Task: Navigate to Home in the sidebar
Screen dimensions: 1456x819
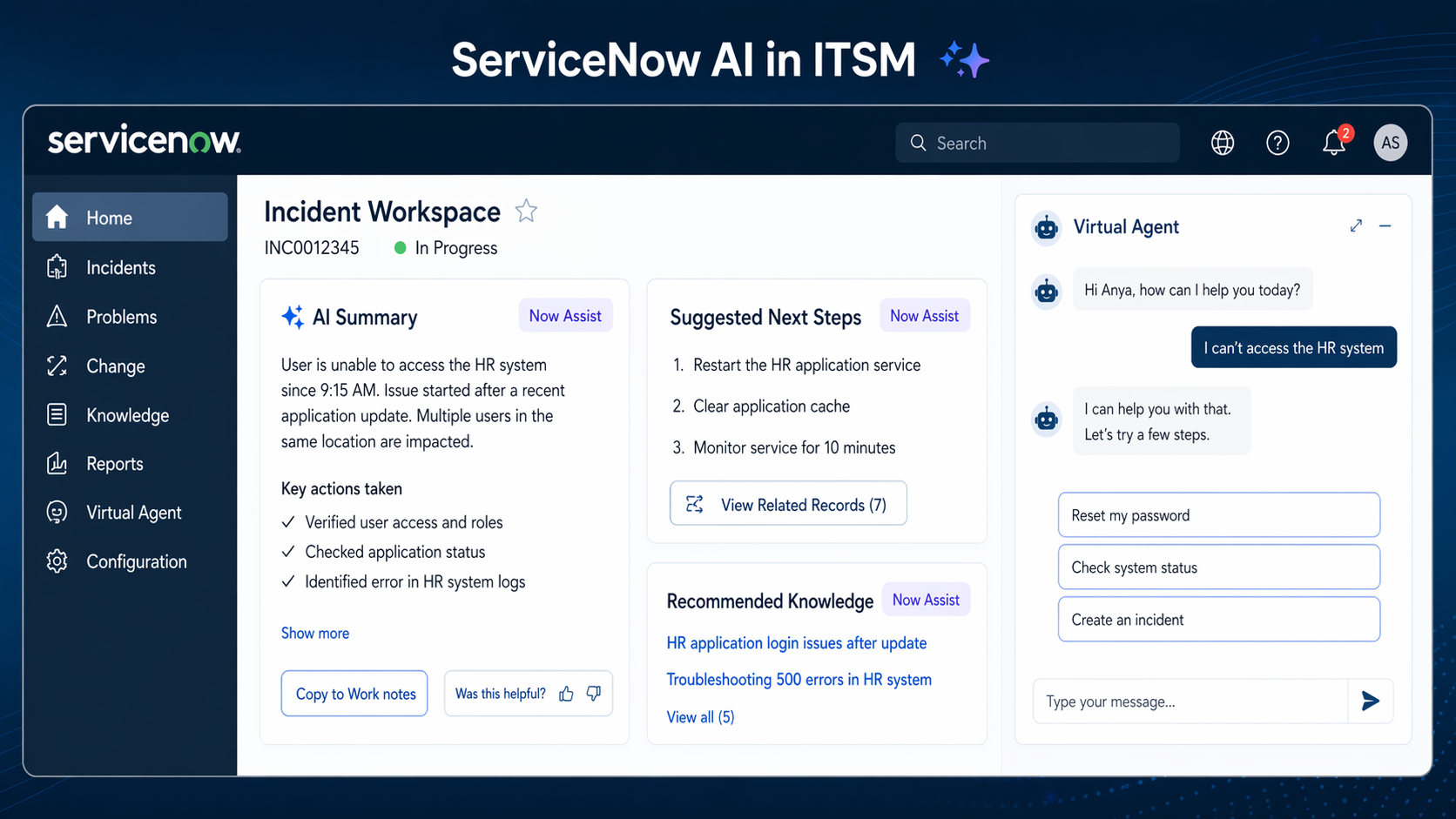Action: 108,217
